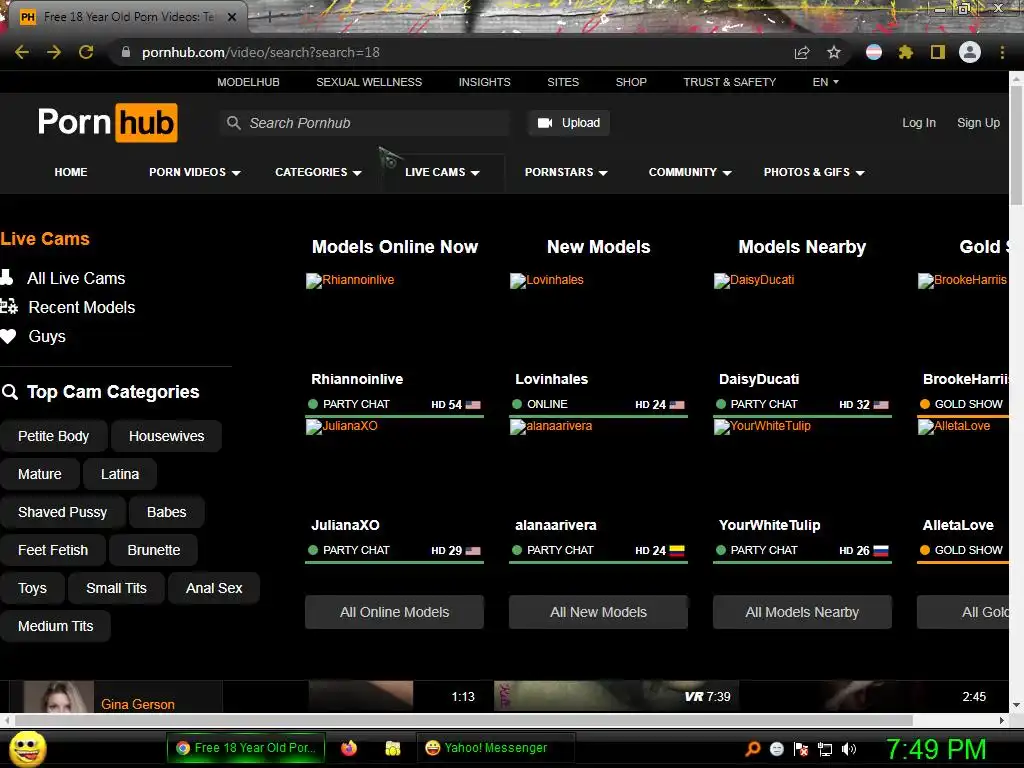
Task: Click the Sign Up link
Action: click(x=978, y=123)
